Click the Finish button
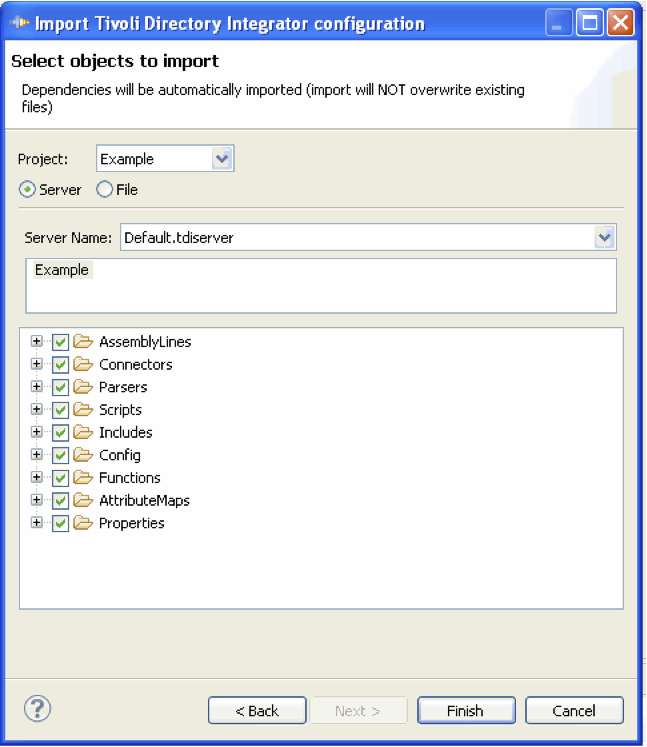 click(x=466, y=710)
